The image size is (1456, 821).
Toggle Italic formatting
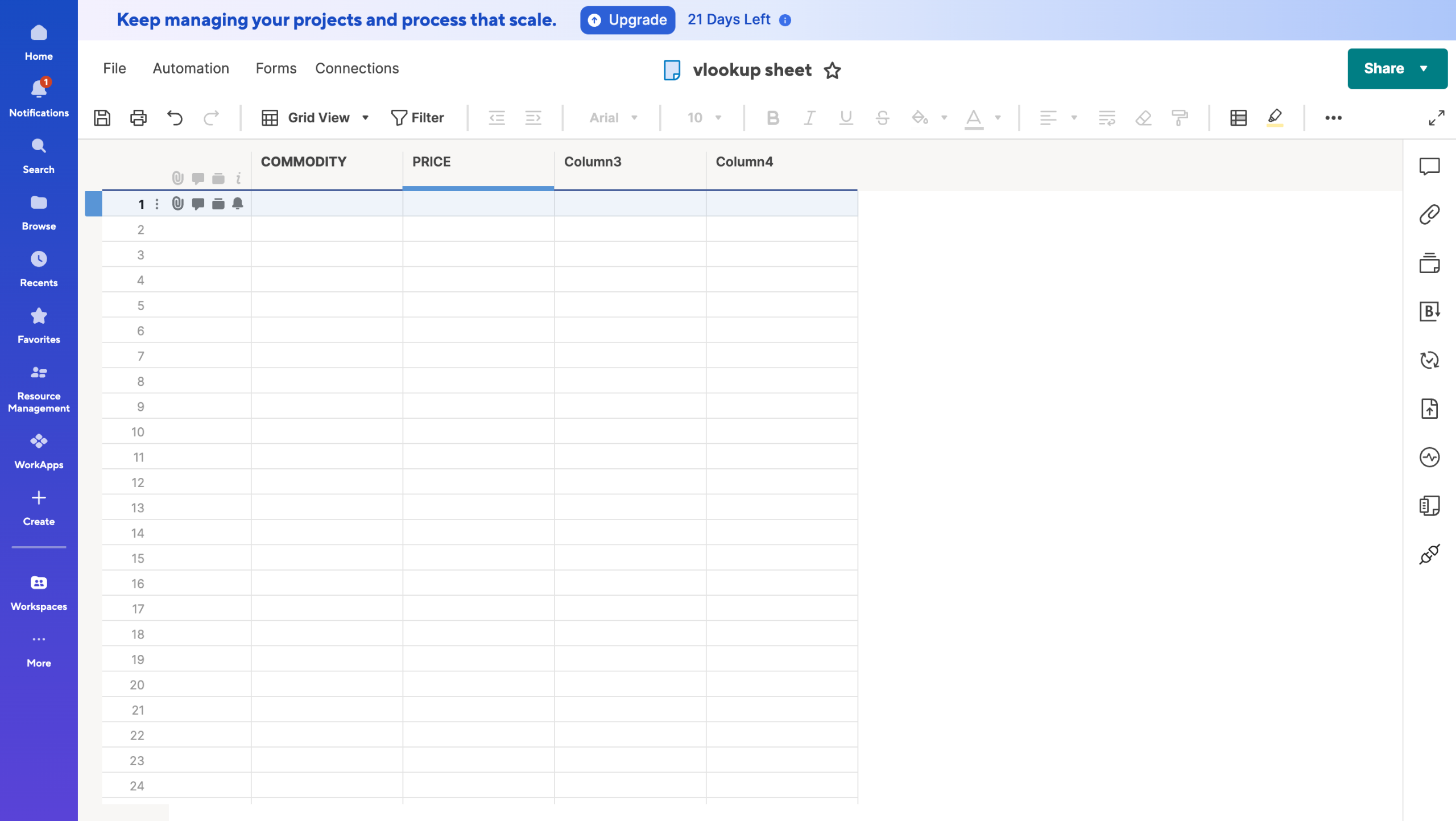click(x=809, y=118)
